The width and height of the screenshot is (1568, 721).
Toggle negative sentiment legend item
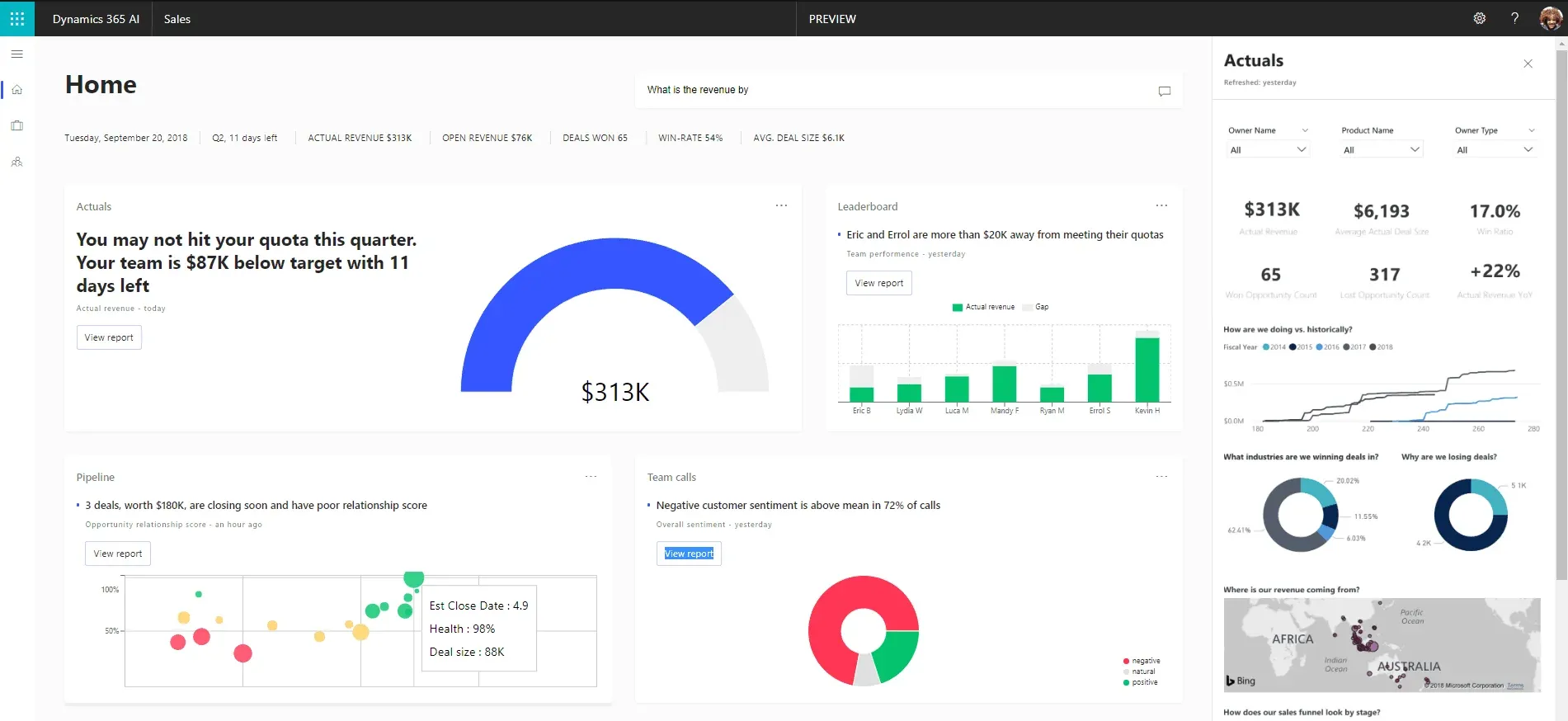(1142, 661)
